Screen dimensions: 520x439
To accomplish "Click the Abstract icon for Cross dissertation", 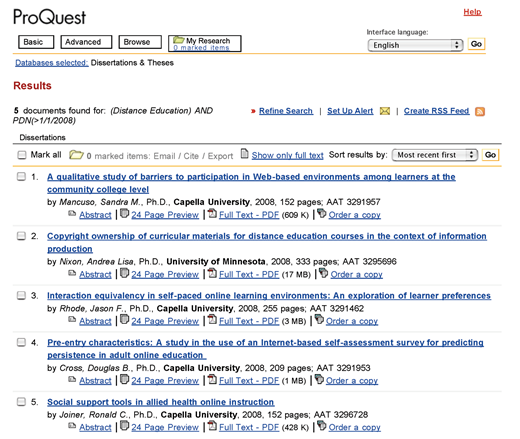I will 72,379.
